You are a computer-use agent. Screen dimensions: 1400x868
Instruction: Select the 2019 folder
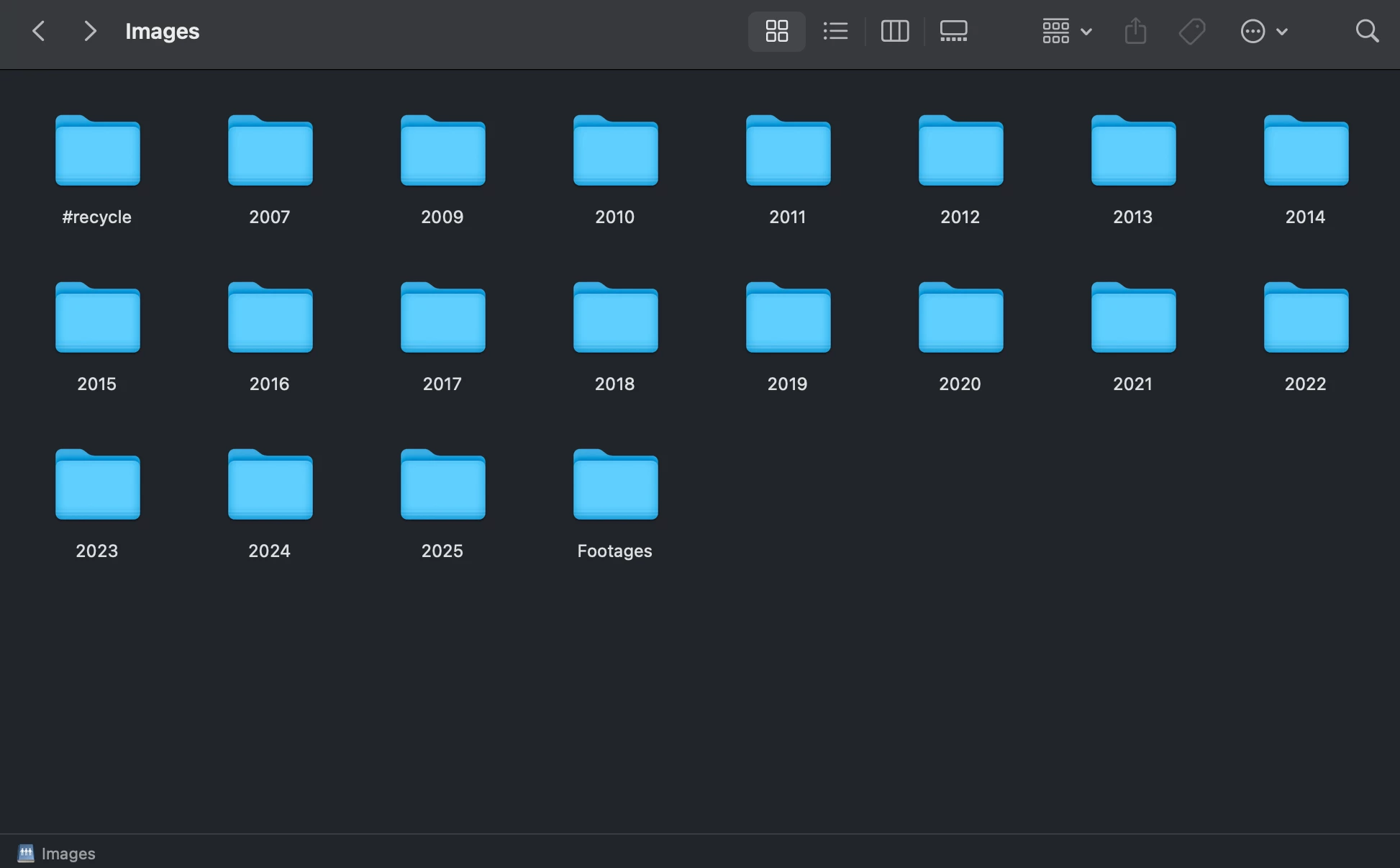788,318
